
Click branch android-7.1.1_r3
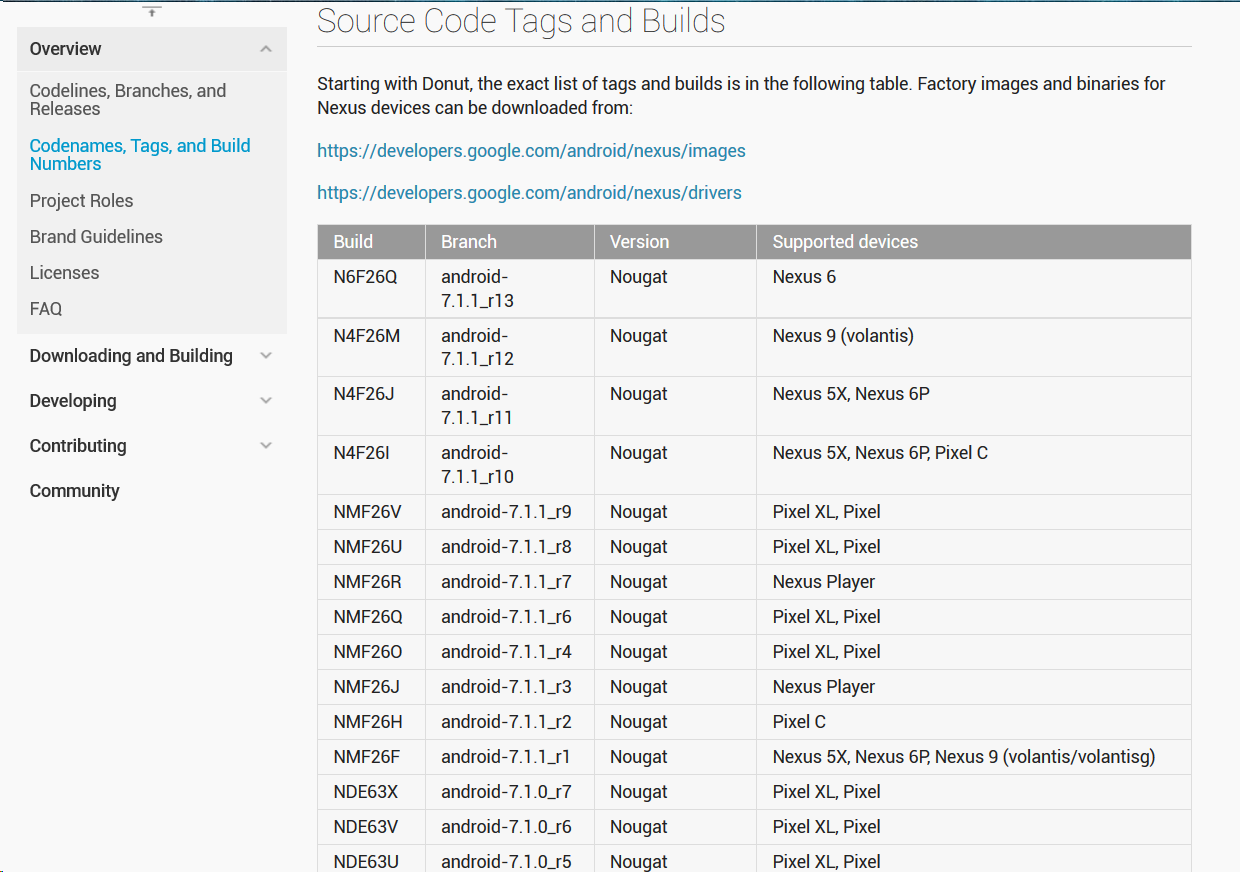click(506, 687)
